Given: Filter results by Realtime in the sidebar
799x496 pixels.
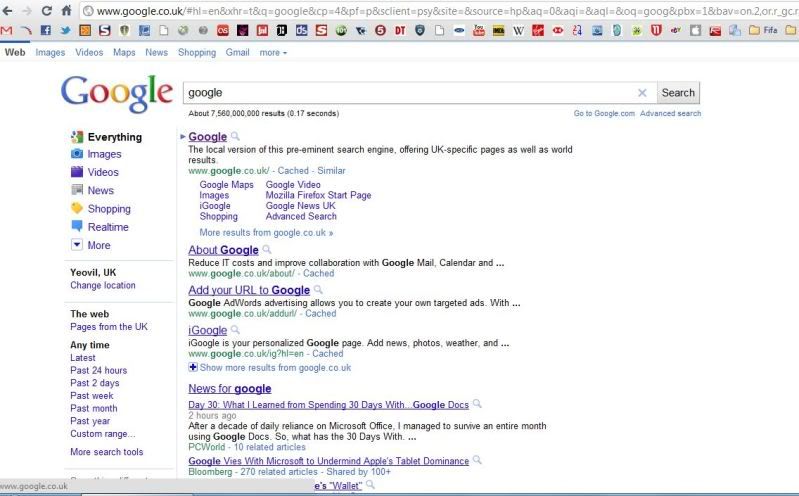Looking at the screenshot, I should 108,227.
